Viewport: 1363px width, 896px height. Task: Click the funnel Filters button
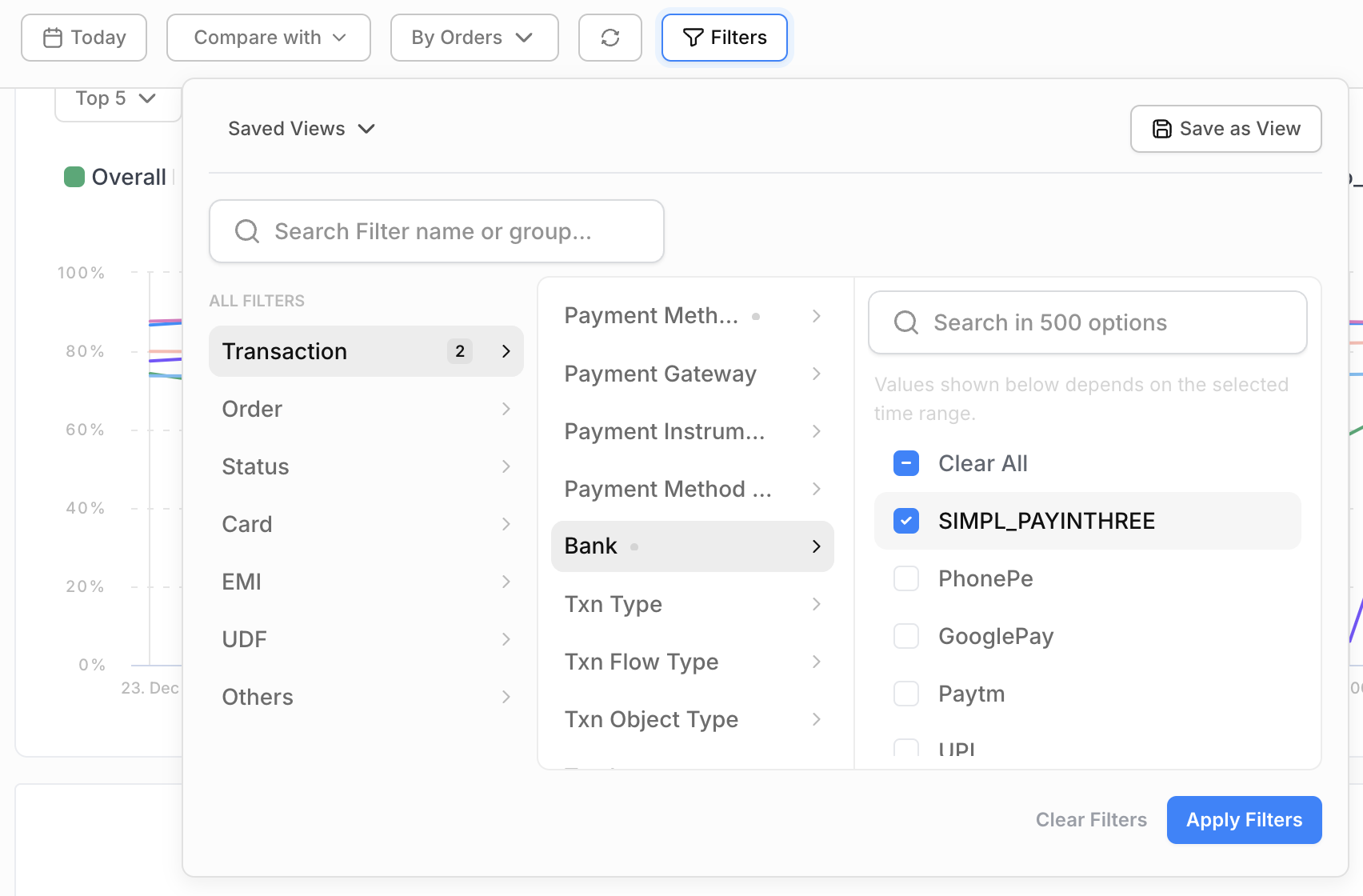[x=724, y=38]
